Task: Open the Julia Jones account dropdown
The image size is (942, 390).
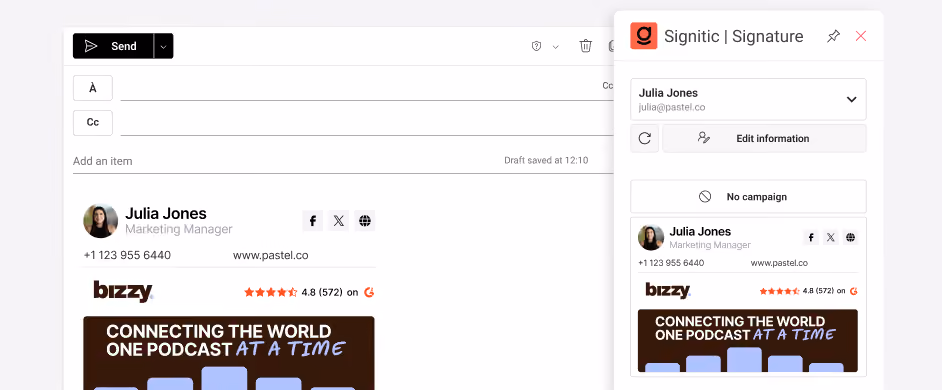Action: (x=749, y=99)
